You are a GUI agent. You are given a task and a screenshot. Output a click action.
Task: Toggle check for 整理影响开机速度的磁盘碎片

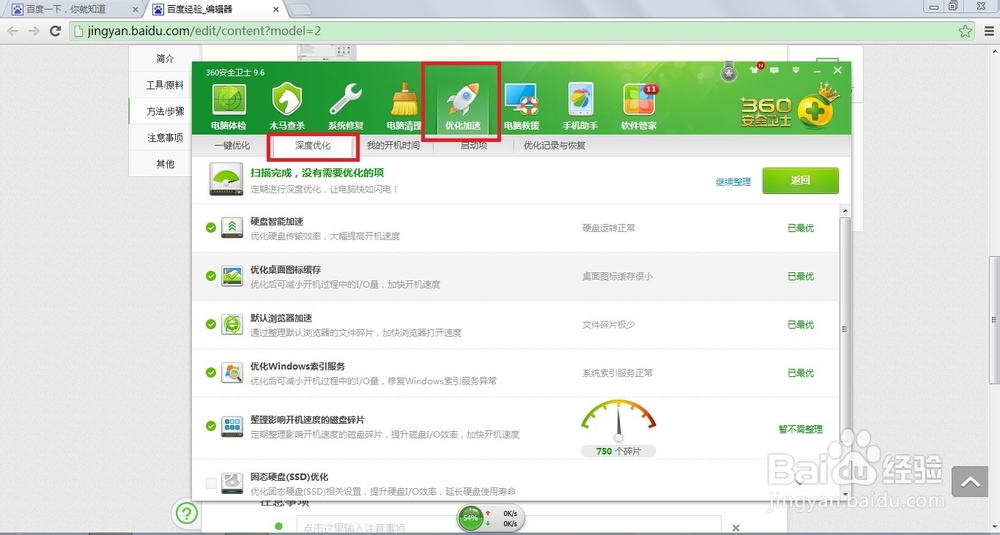coord(210,426)
